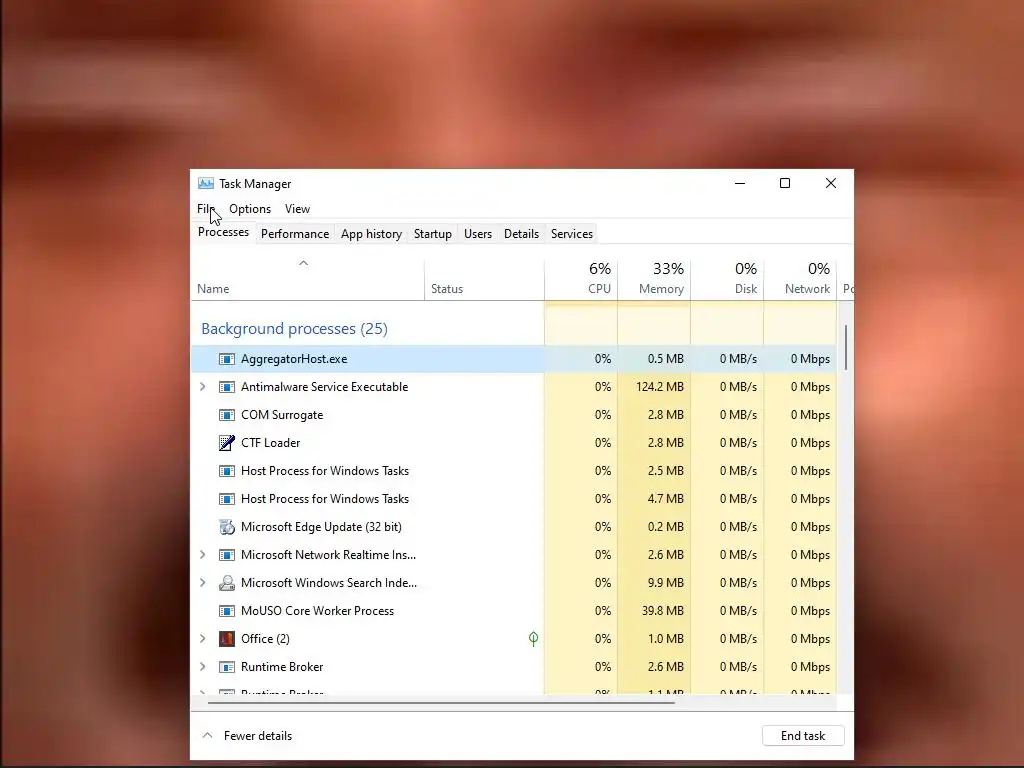
Task: Click the Runtime Broker process icon
Action: click(227, 667)
